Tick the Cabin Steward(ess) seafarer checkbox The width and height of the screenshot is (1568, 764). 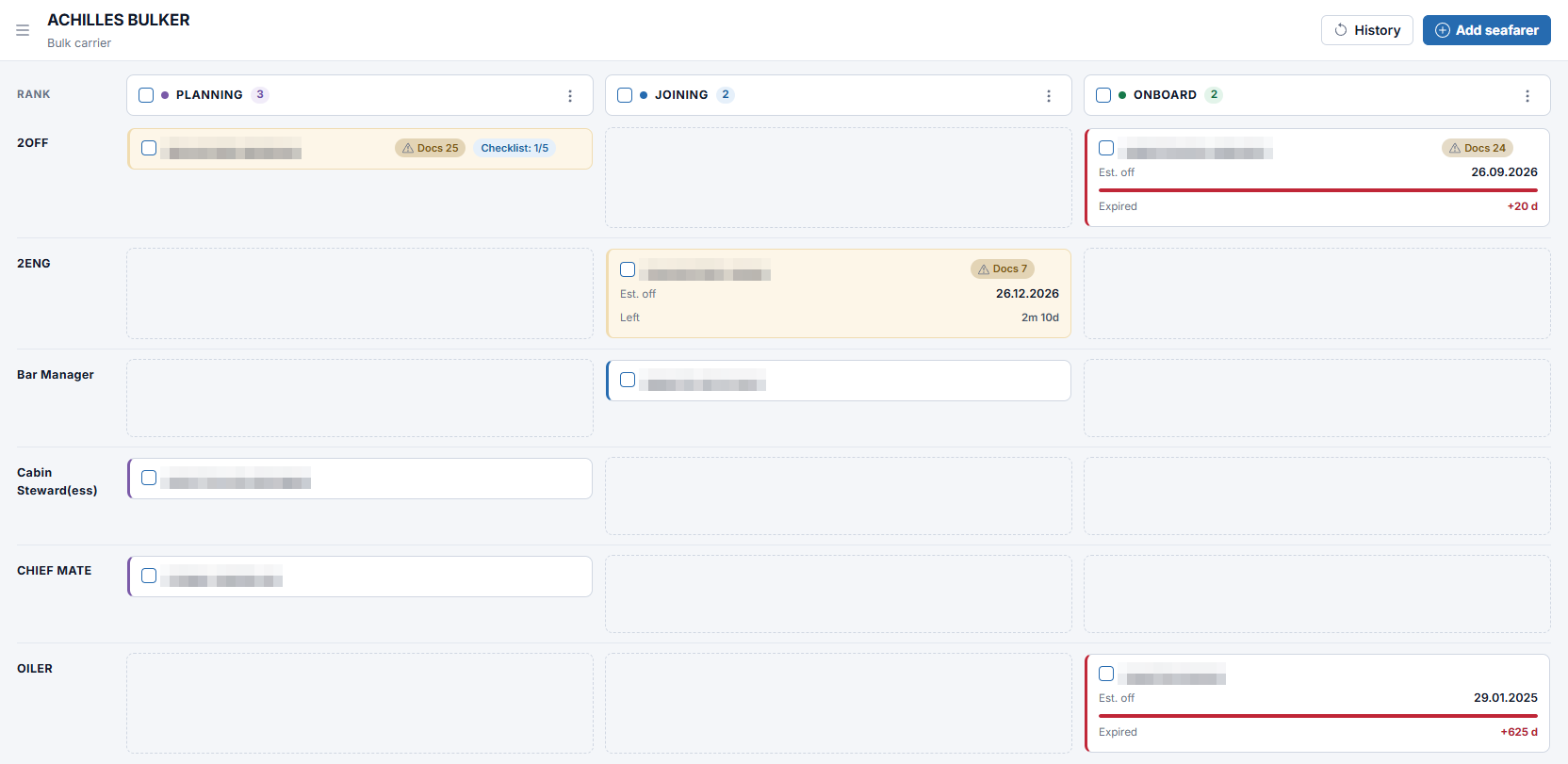[x=149, y=478]
